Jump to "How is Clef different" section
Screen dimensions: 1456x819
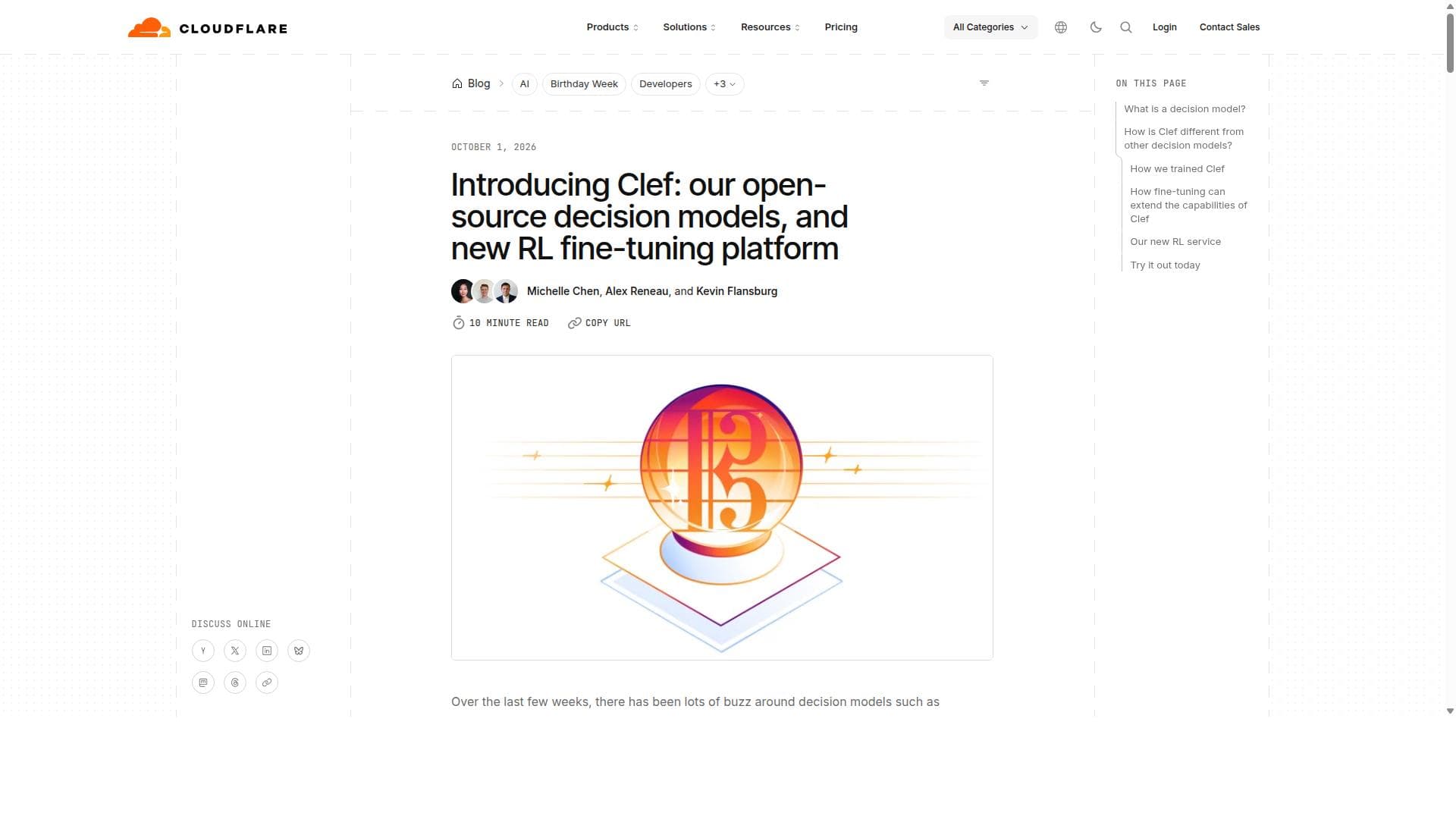(x=1184, y=139)
